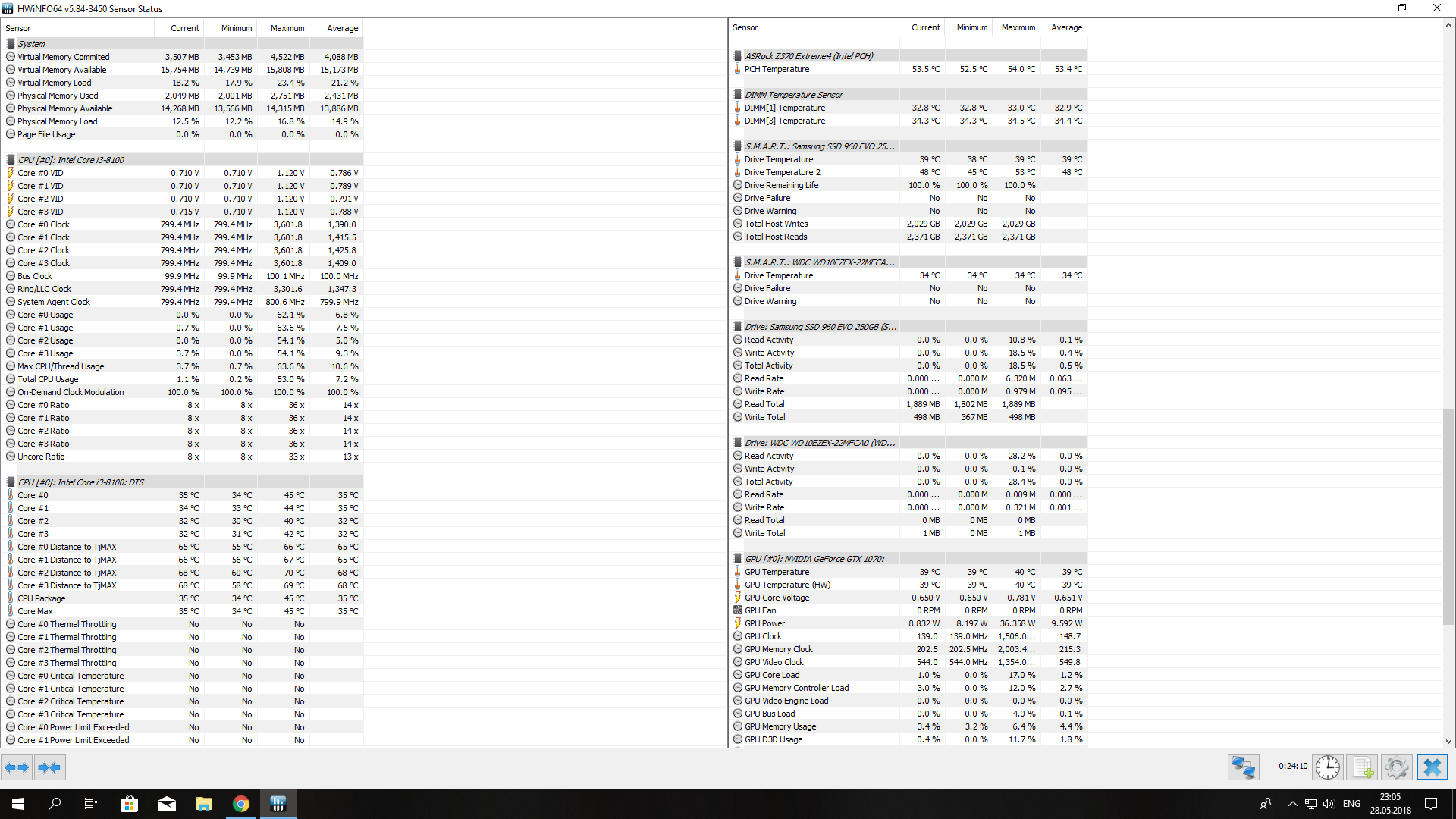The height and width of the screenshot is (819, 1456).
Task: Select the CPU Package temperature row
Action: (x=42, y=598)
